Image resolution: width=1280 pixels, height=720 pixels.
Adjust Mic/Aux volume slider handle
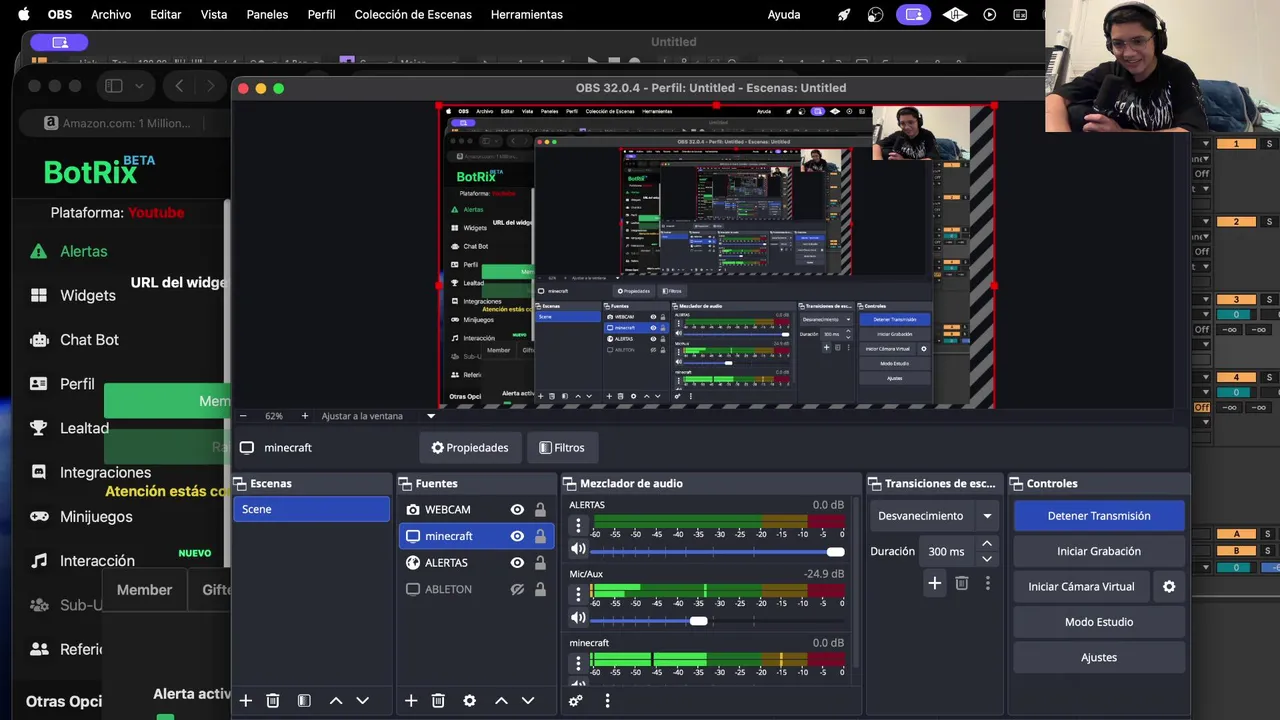point(698,621)
